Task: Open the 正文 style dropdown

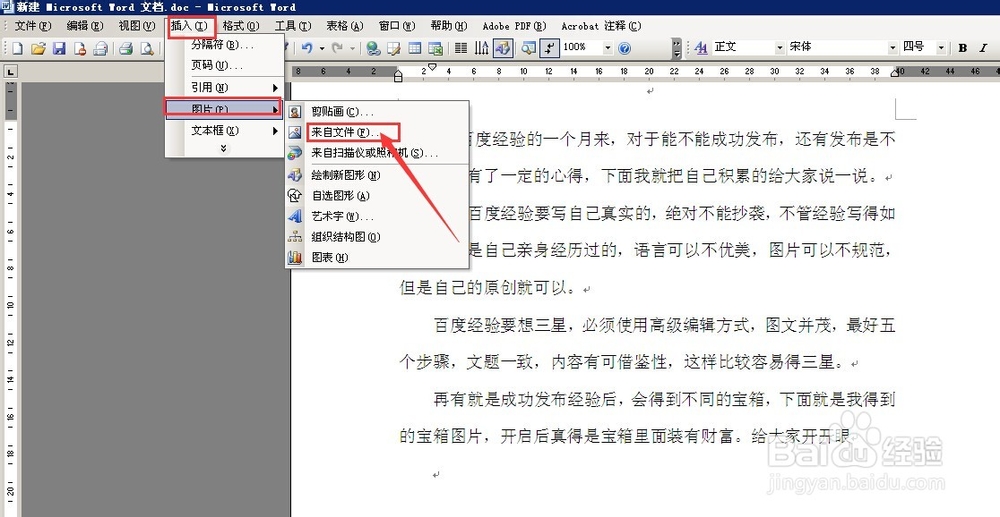Action: coord(779,48)
